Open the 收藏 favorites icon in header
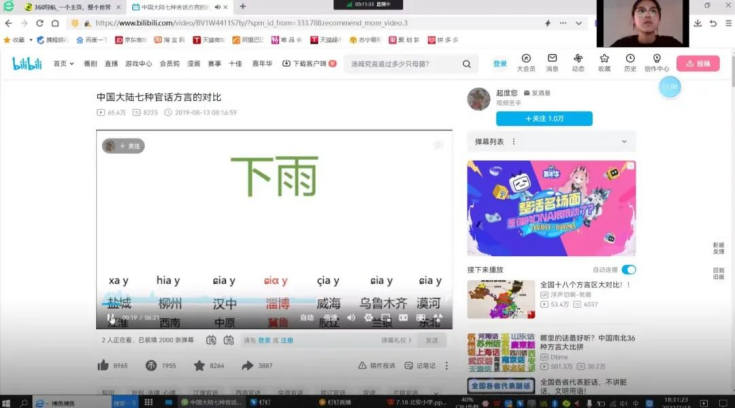 click(x=604, y=62)
